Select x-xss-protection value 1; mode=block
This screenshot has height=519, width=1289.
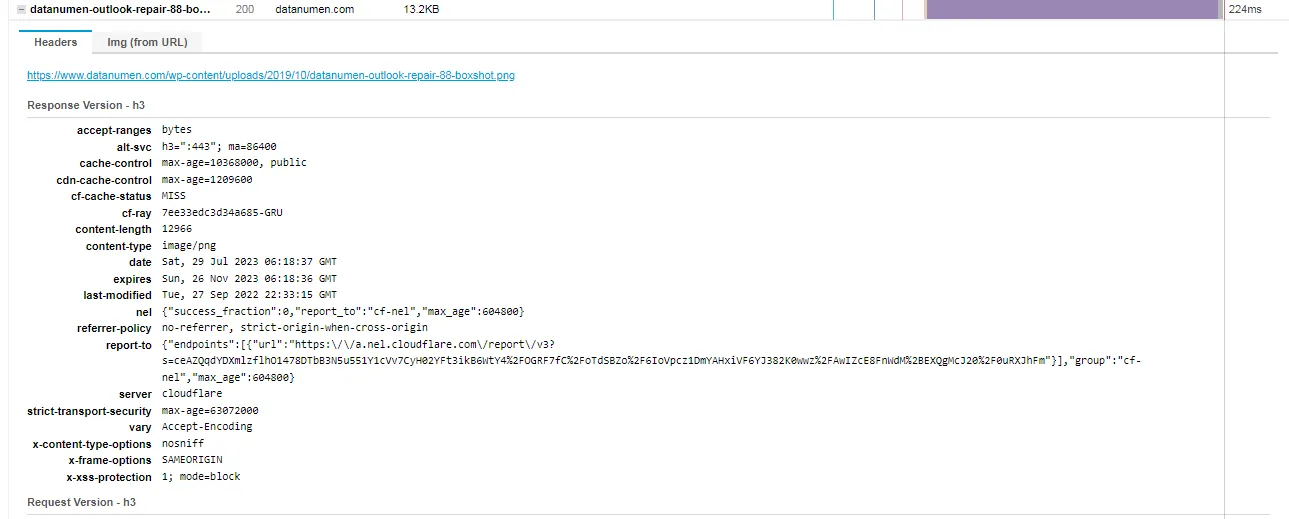tap(201, 477)
